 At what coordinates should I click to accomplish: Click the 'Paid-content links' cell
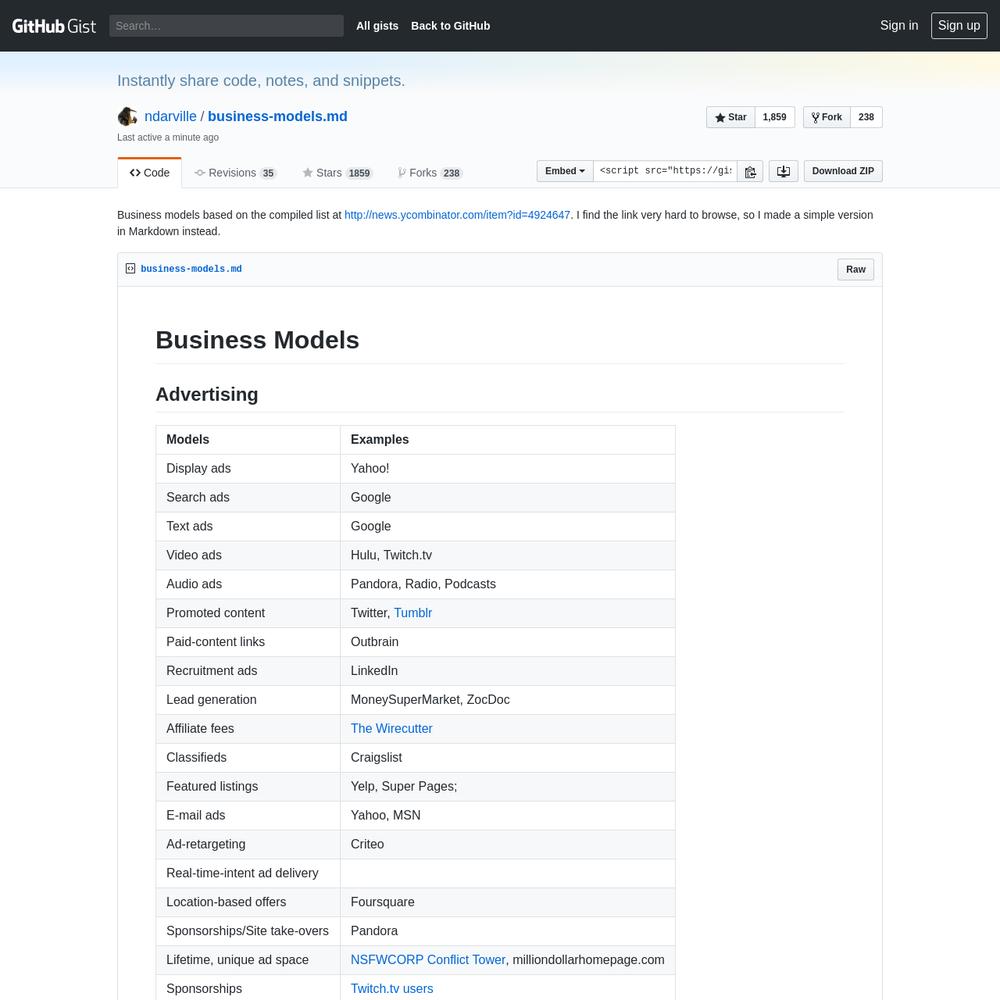(249, 642)
